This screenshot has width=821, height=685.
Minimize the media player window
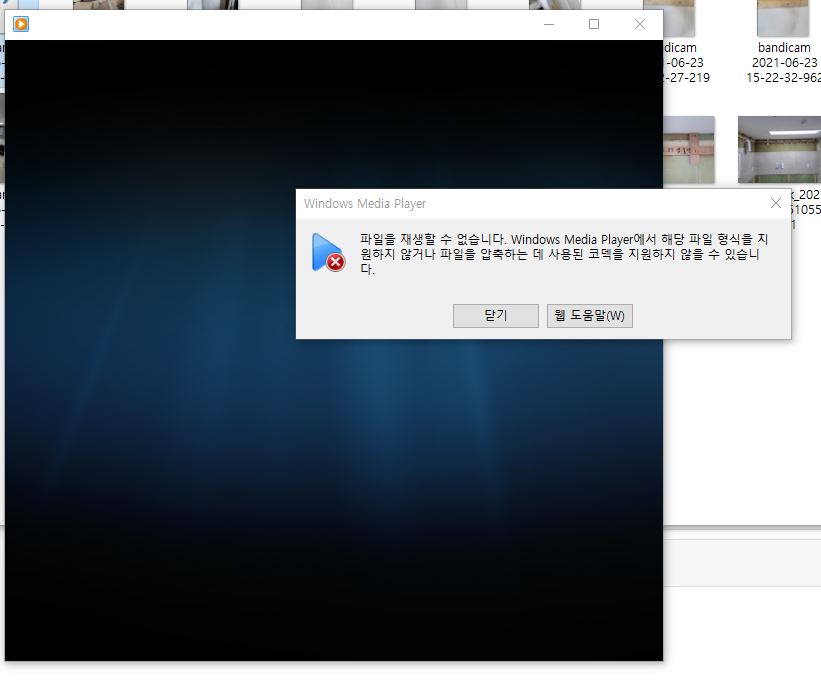click(549, 24)
